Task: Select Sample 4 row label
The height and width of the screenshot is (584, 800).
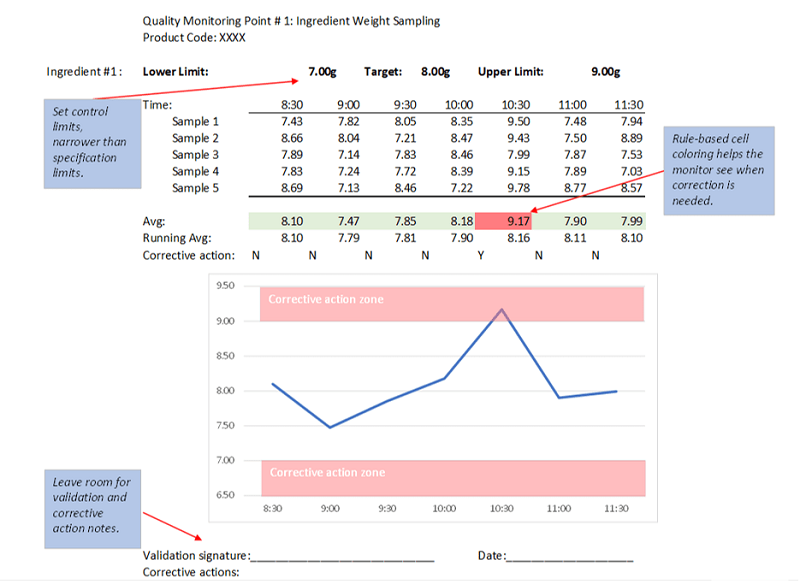Action: [195, 171]
